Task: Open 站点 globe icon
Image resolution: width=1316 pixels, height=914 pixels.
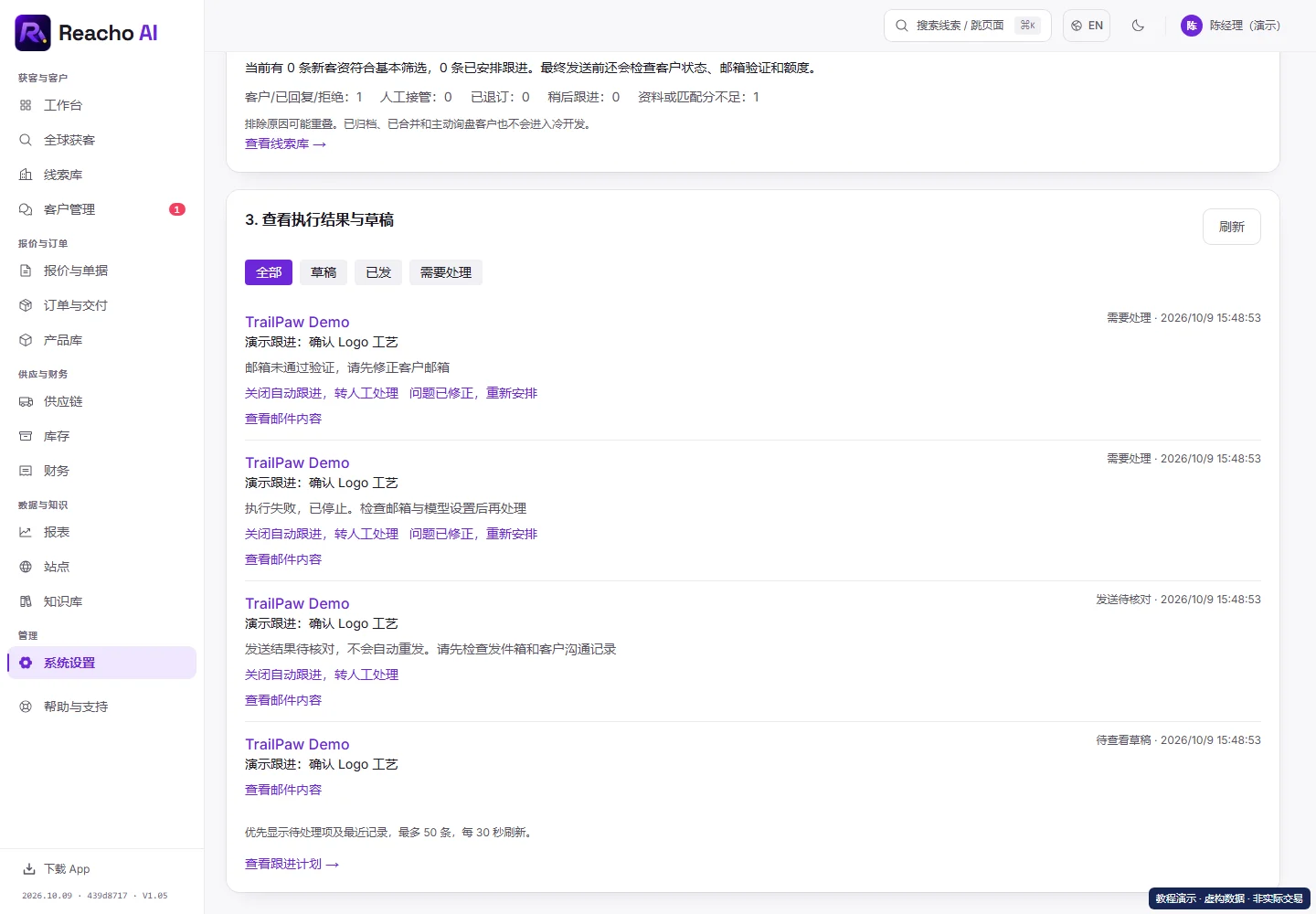Action: [26, 567]
